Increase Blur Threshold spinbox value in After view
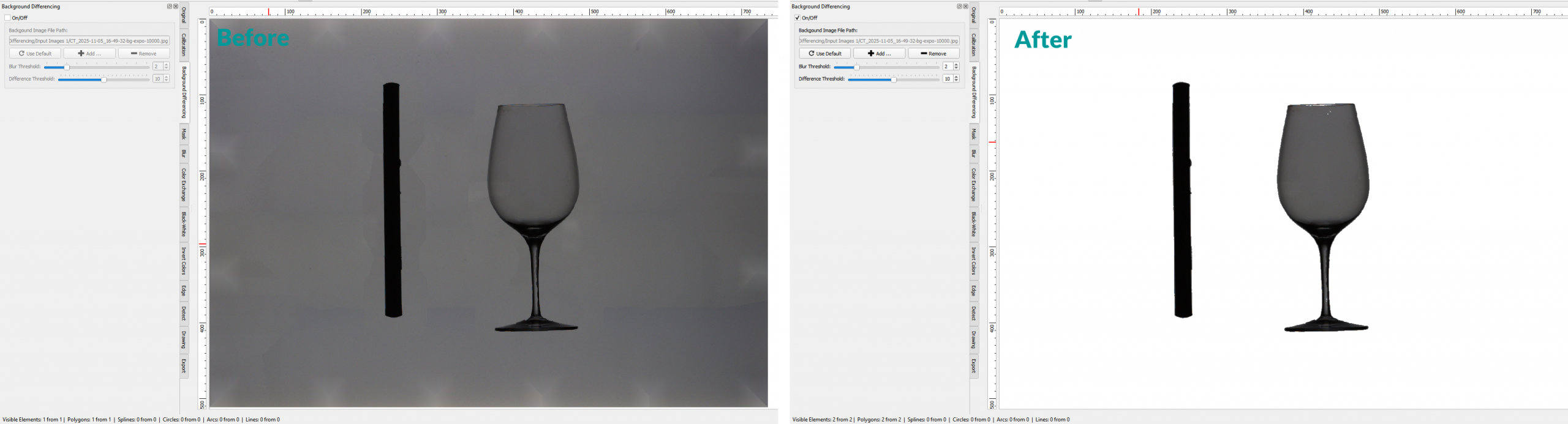Screen dimensions: 1568x424 point(956,64)
